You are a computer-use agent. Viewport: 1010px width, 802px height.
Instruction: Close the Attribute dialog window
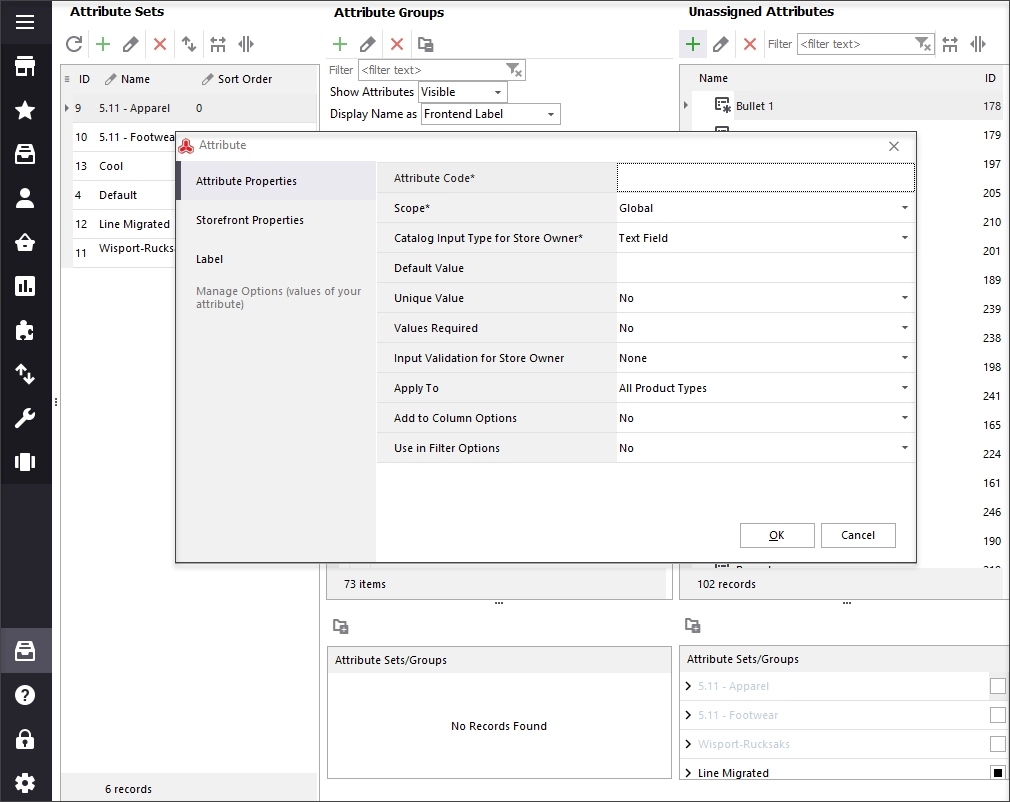893,146
